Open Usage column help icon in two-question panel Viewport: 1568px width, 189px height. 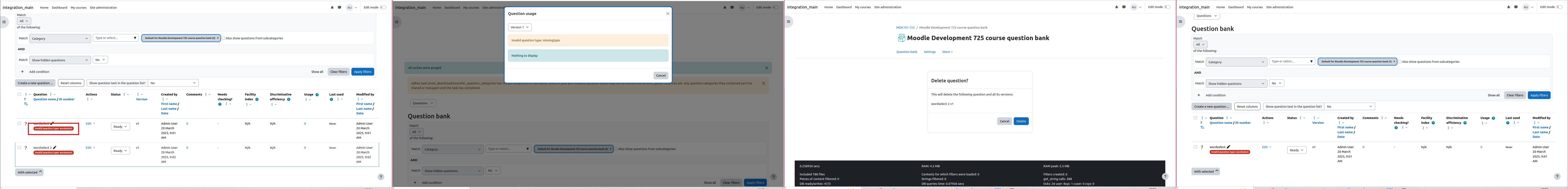tap(317, 95)
